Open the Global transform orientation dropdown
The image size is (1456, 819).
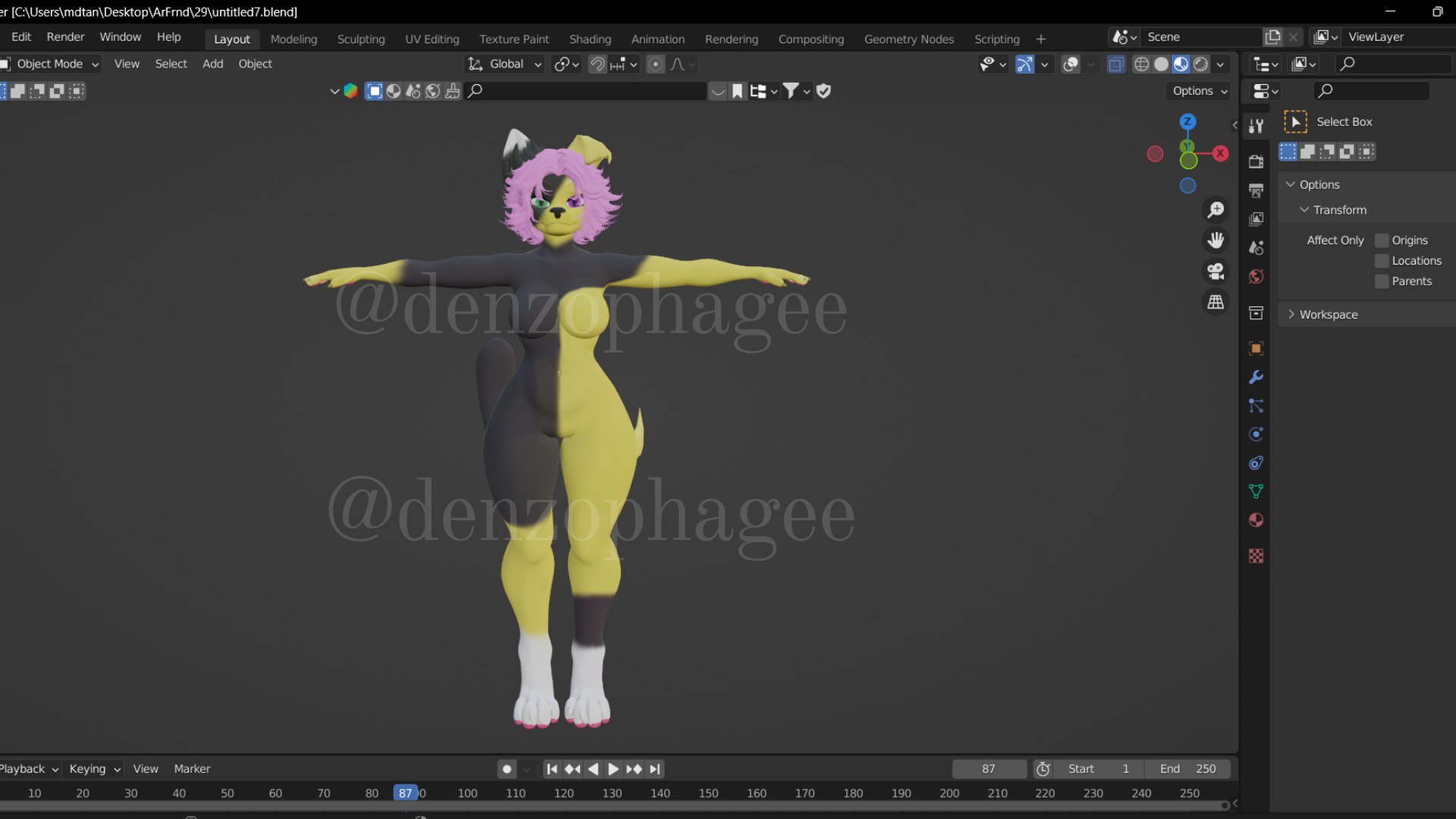[506, 64]
